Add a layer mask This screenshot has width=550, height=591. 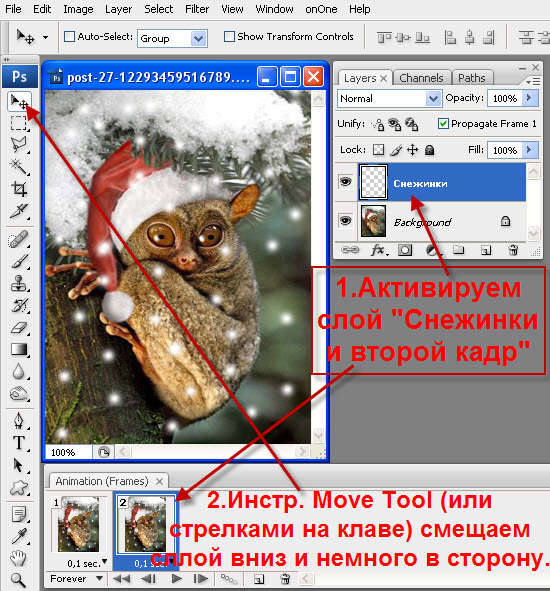point(405,250)
